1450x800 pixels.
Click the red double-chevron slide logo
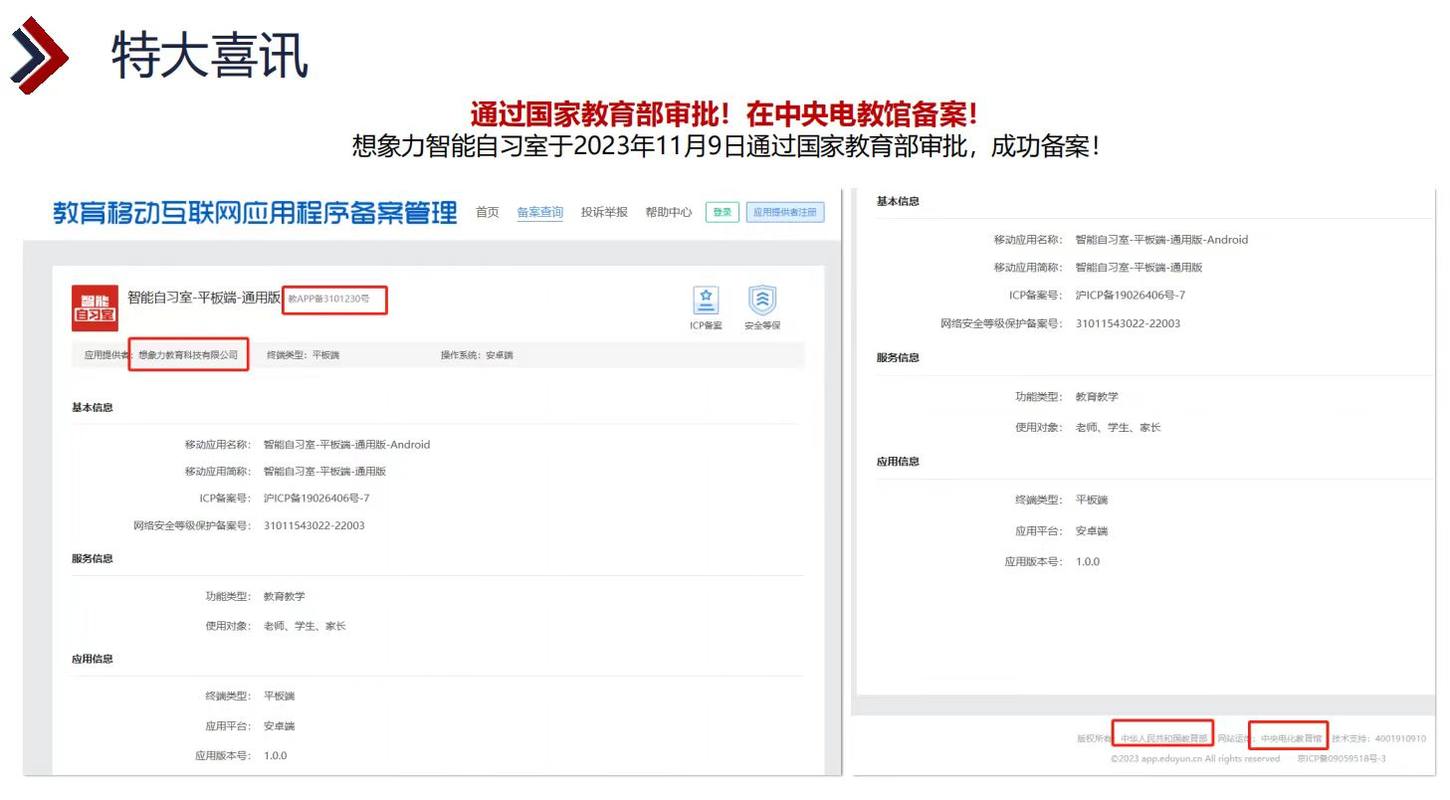39,55
